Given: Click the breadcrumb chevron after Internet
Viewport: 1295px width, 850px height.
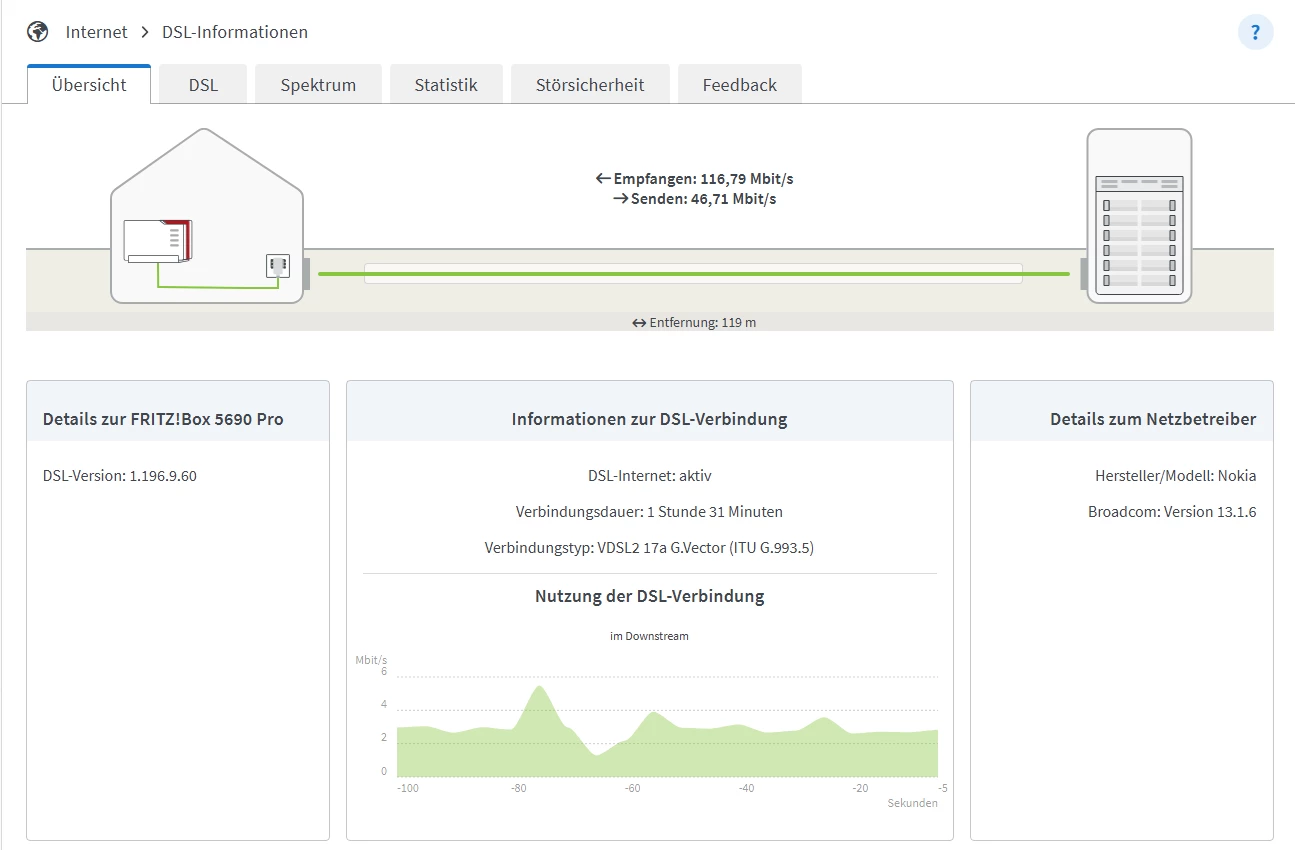Looking at the screenshot, I should pyautogui.click(x=145, y=32).
